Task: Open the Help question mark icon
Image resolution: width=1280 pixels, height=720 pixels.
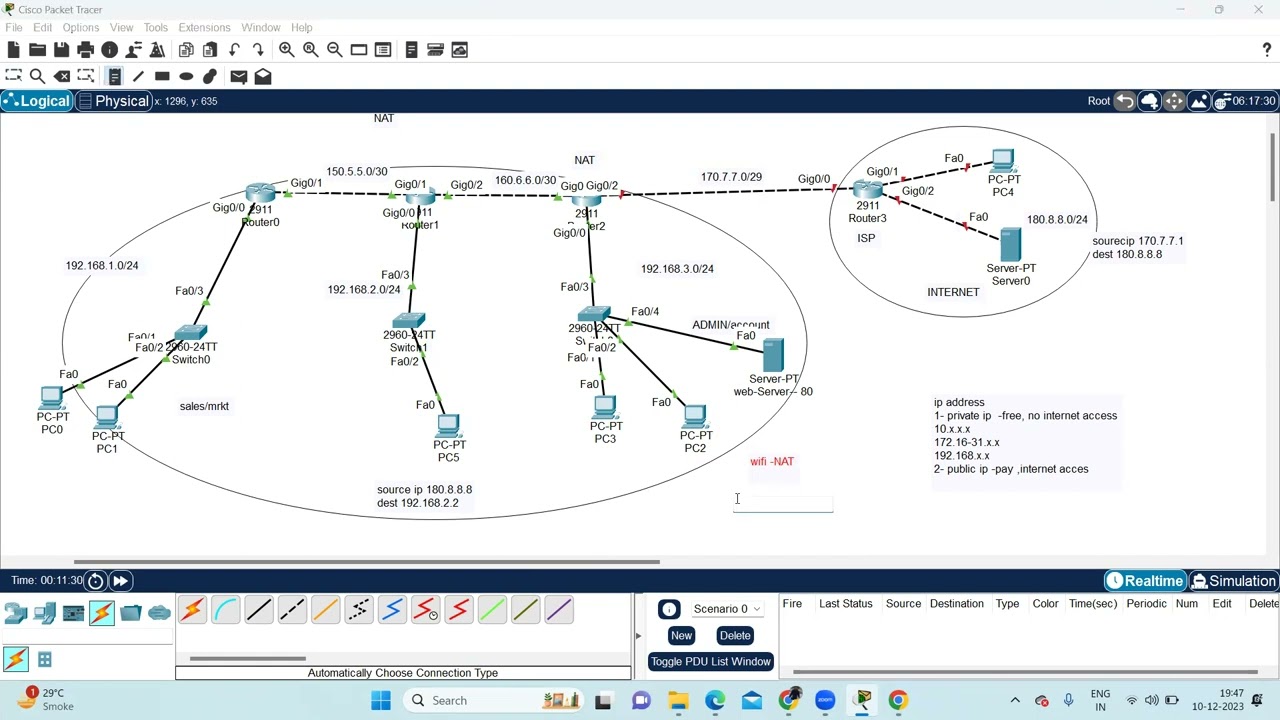Action: [1266, 49]
